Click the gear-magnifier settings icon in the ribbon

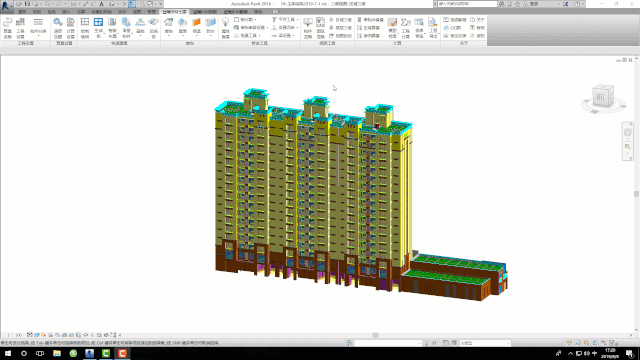click(x=58, y=23)
